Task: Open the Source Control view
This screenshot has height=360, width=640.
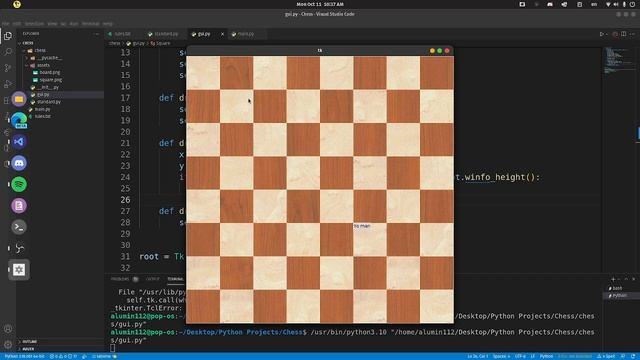Action: click(x=8, y=68)
